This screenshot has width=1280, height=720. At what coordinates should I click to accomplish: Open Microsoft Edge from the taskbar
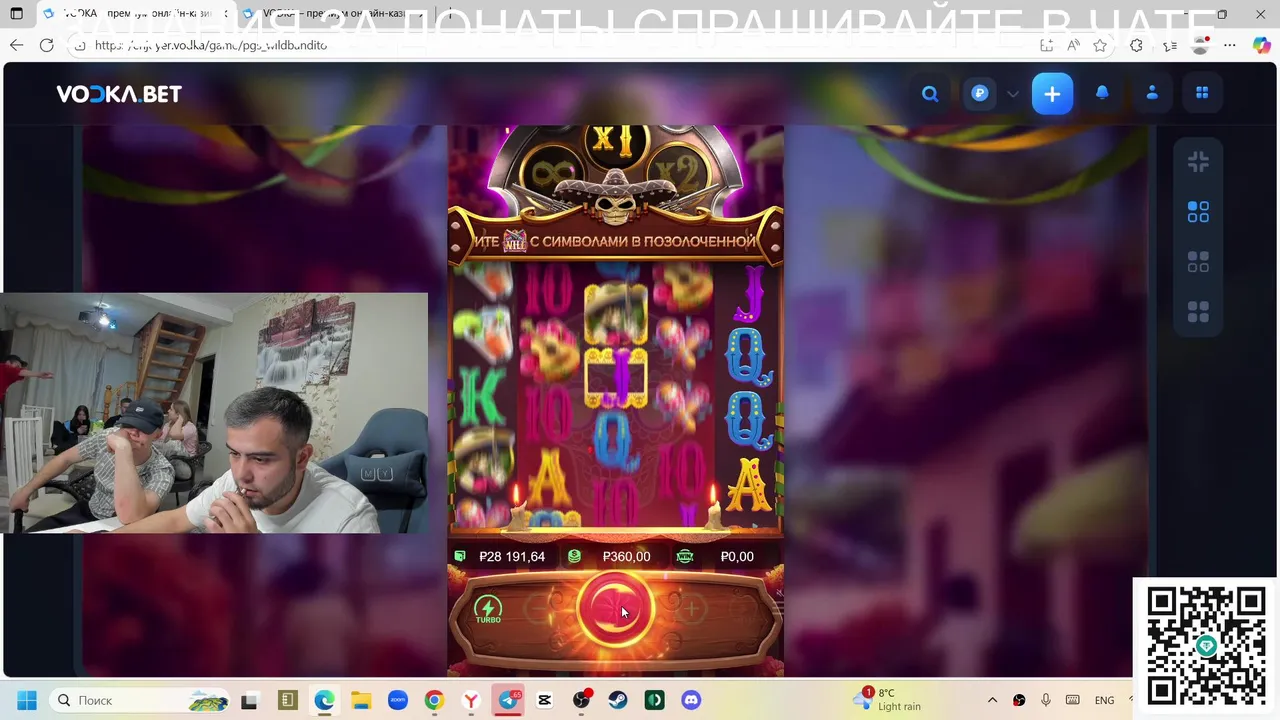(x=324, y=700)
